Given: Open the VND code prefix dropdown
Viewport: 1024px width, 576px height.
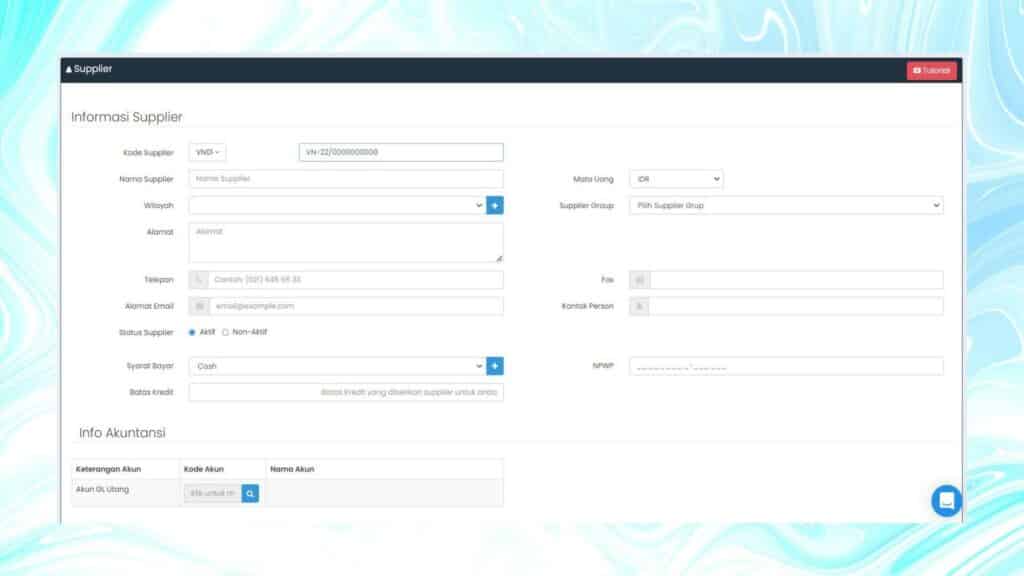Looking at the screenshot, I should [206, 151].
